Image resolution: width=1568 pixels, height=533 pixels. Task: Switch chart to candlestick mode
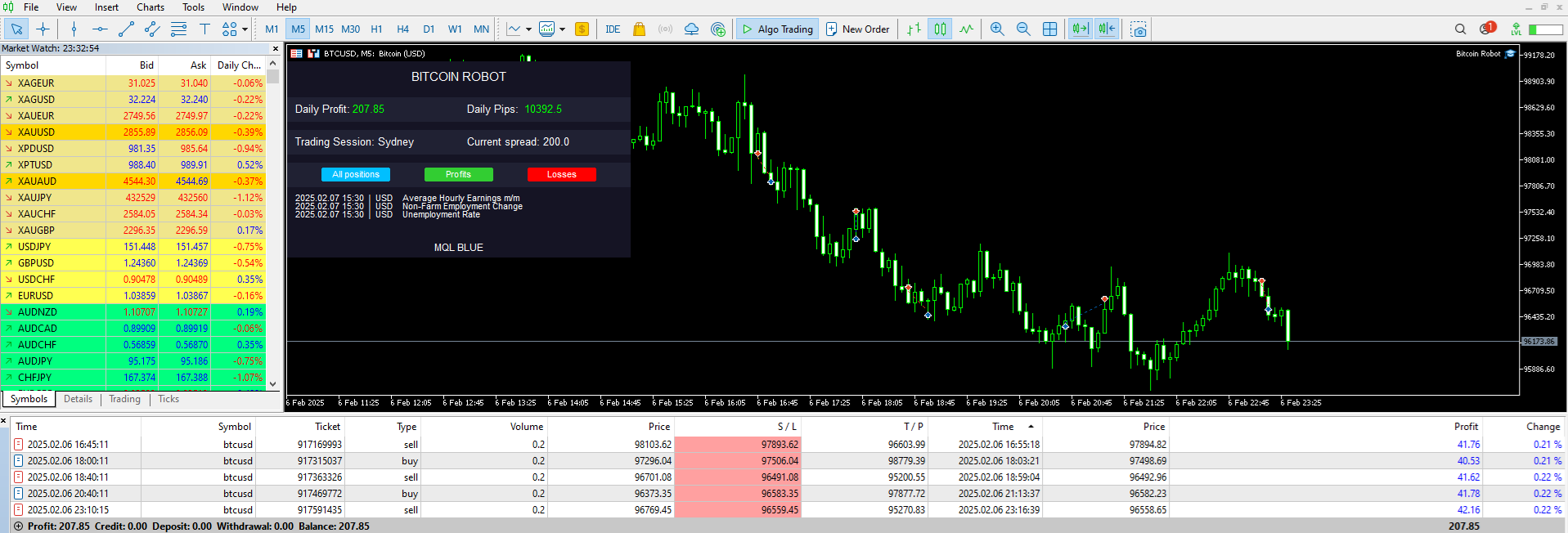[941, 29]
